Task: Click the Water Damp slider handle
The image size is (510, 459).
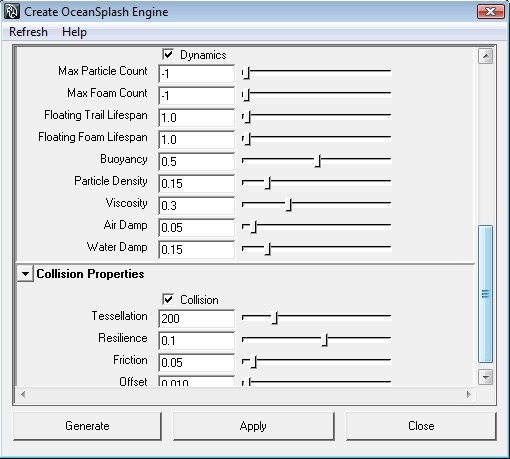Action: (268, 249)
